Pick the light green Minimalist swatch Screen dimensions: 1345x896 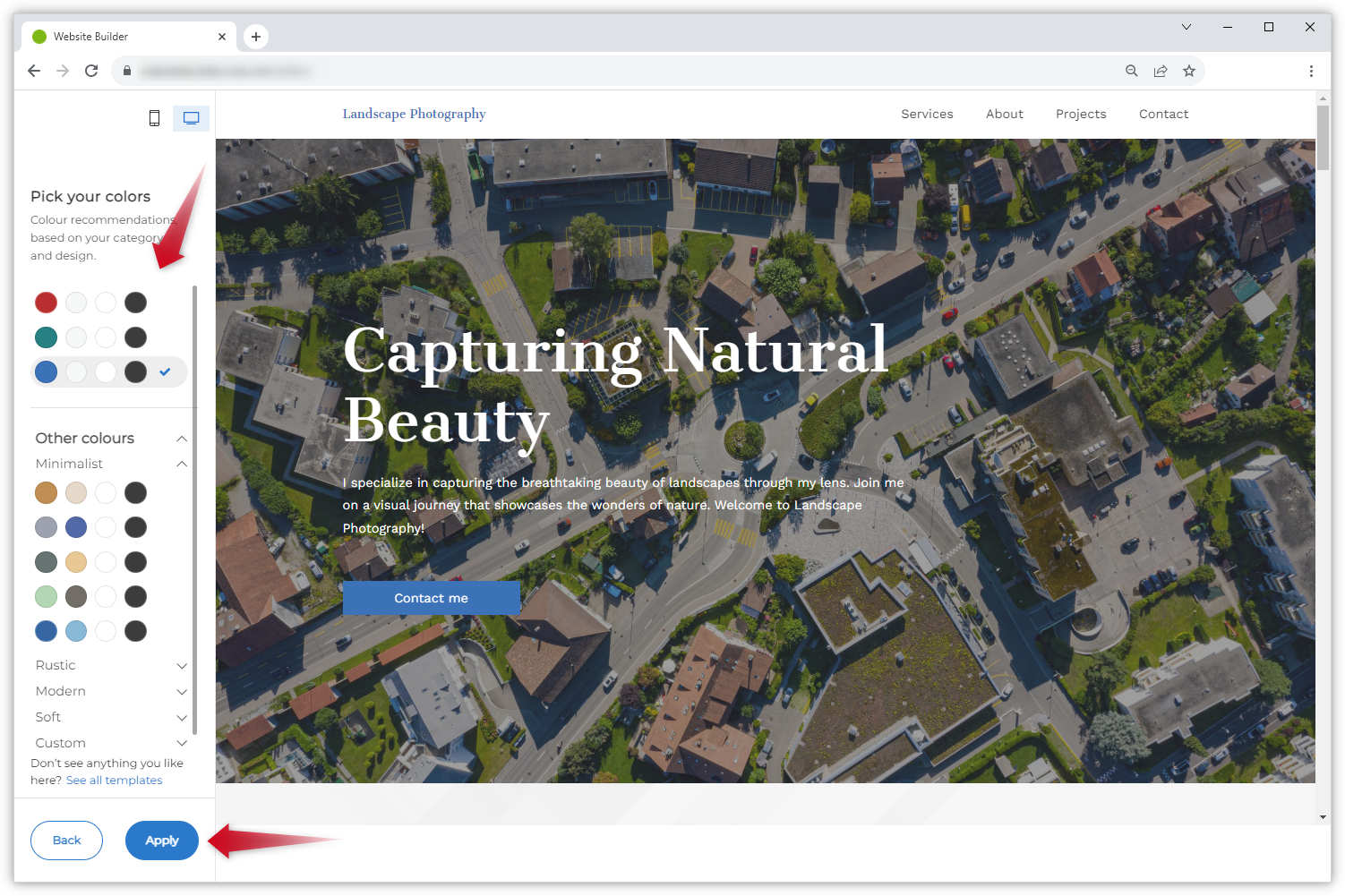[x=47, y=596]
